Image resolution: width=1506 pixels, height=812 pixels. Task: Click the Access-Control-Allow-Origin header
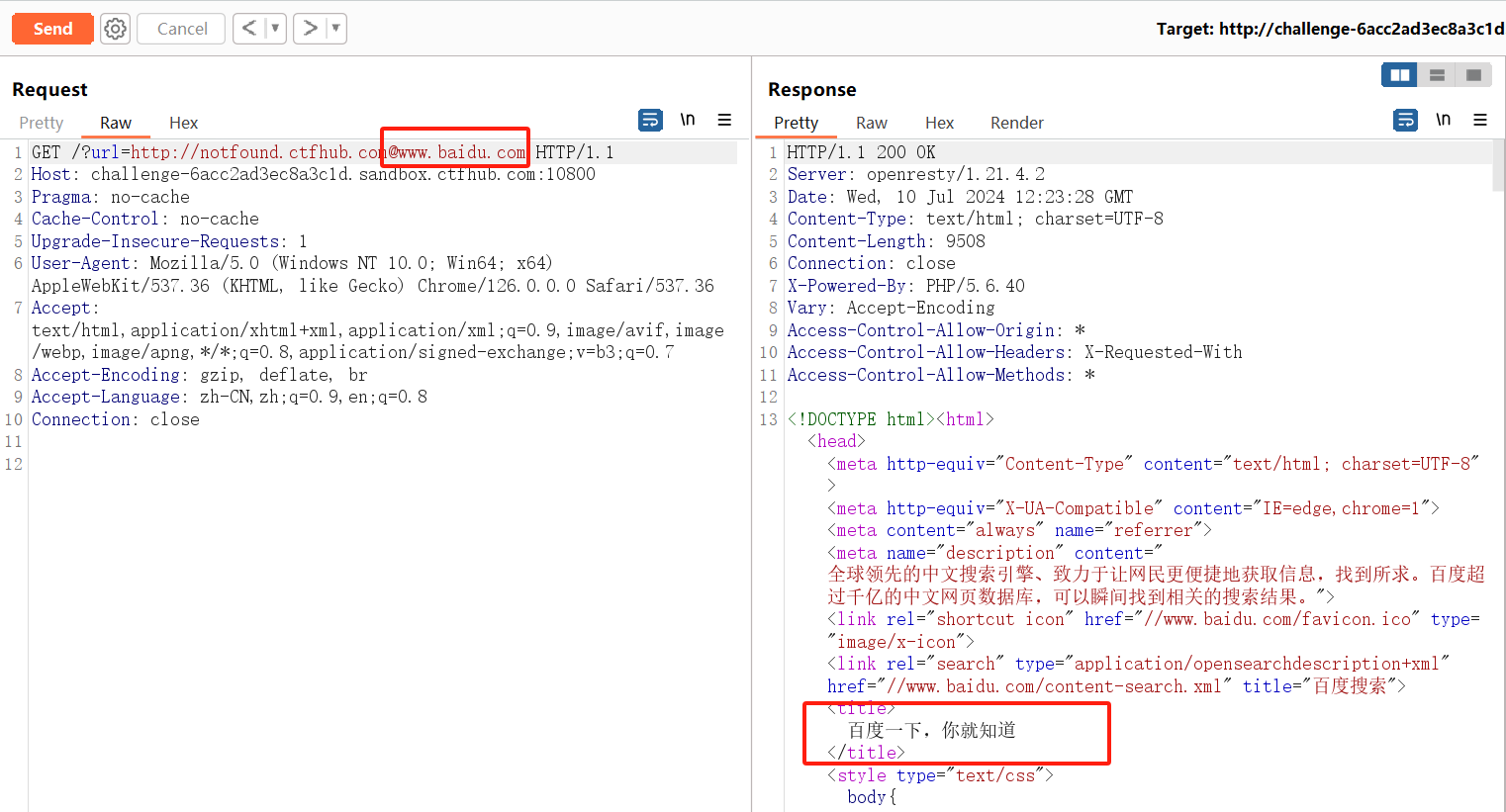[936, 330]
